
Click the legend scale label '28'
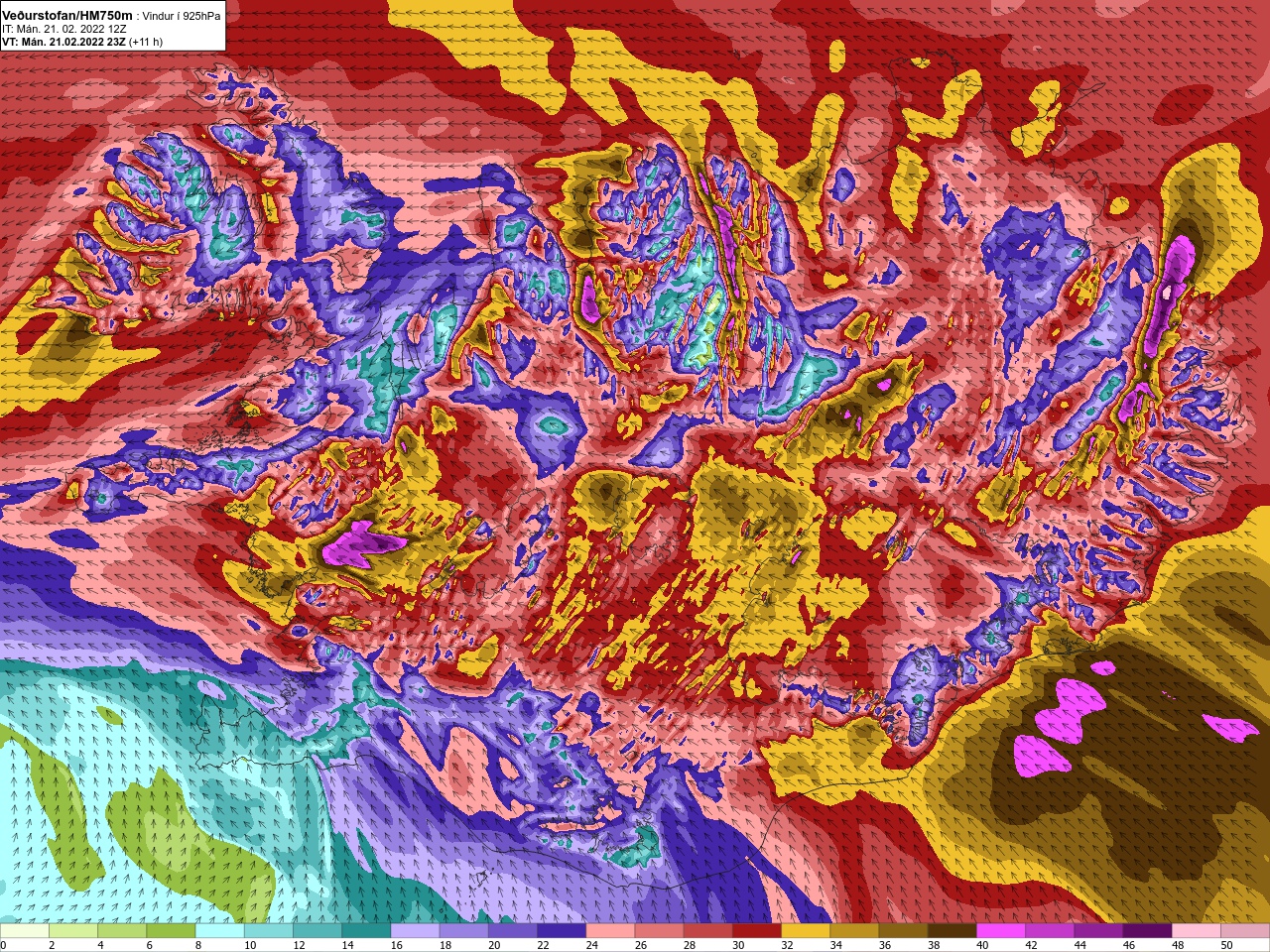pos(690,945)
